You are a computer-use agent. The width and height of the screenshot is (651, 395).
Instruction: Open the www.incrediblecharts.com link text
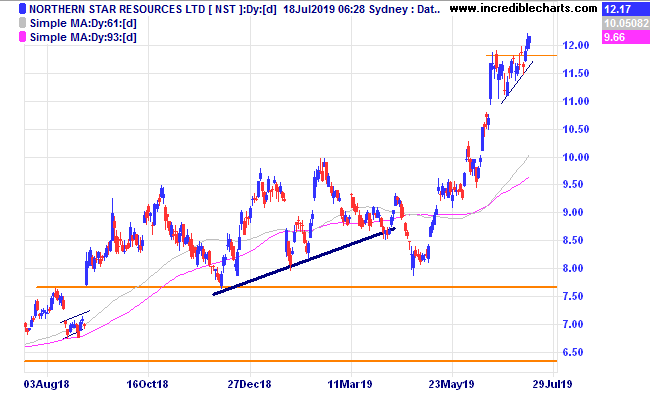tap(524, 8)
